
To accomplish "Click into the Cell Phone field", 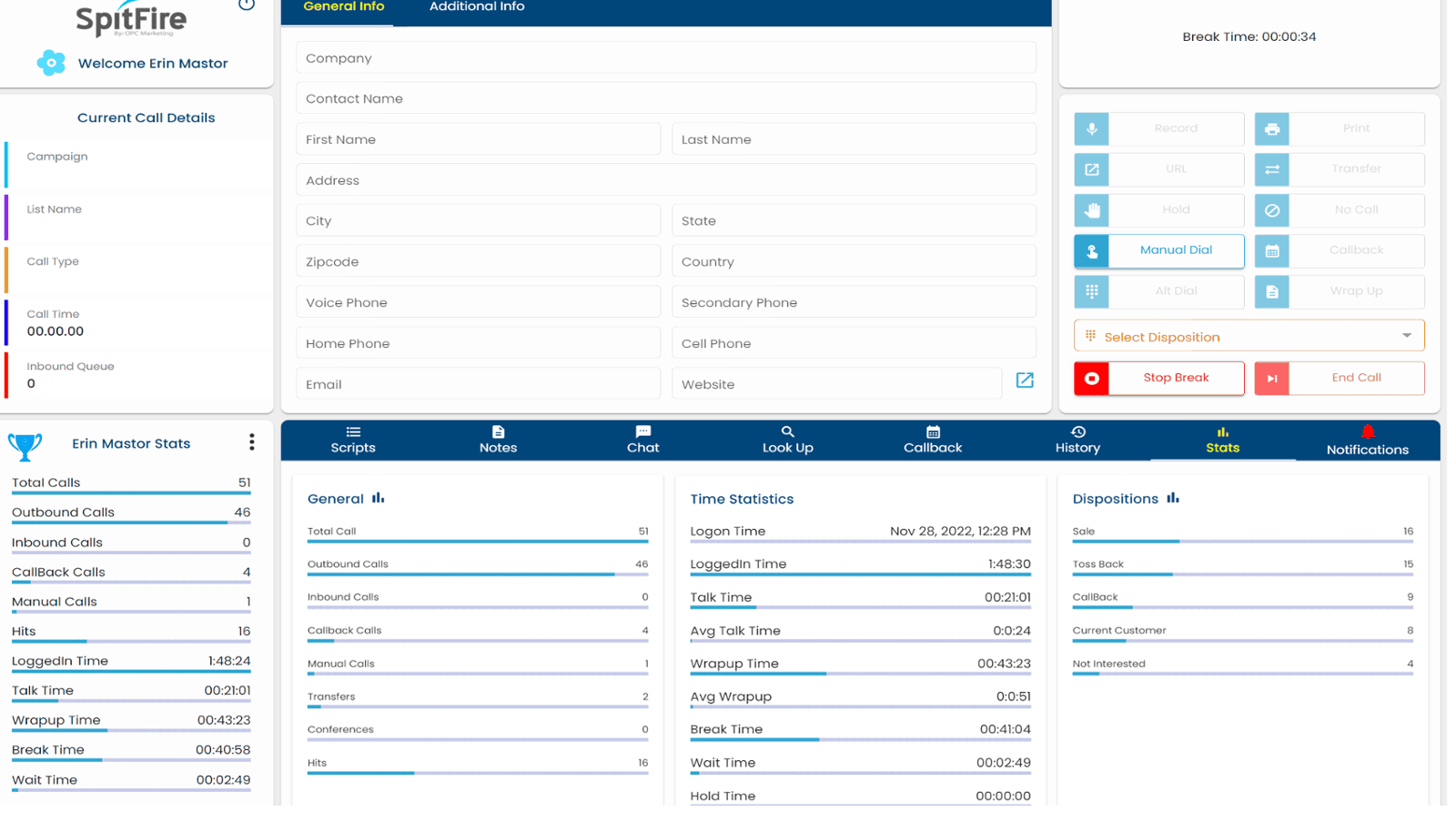I will pyautogui.click(x=854, y=343).
